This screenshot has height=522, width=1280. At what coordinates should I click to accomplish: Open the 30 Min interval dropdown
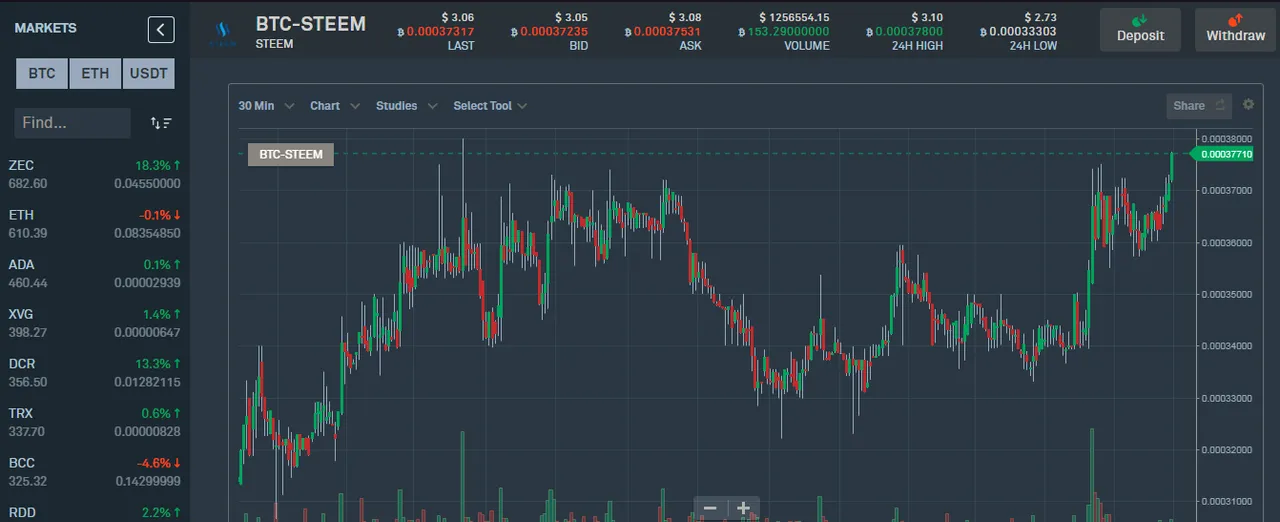coord(266,106)
